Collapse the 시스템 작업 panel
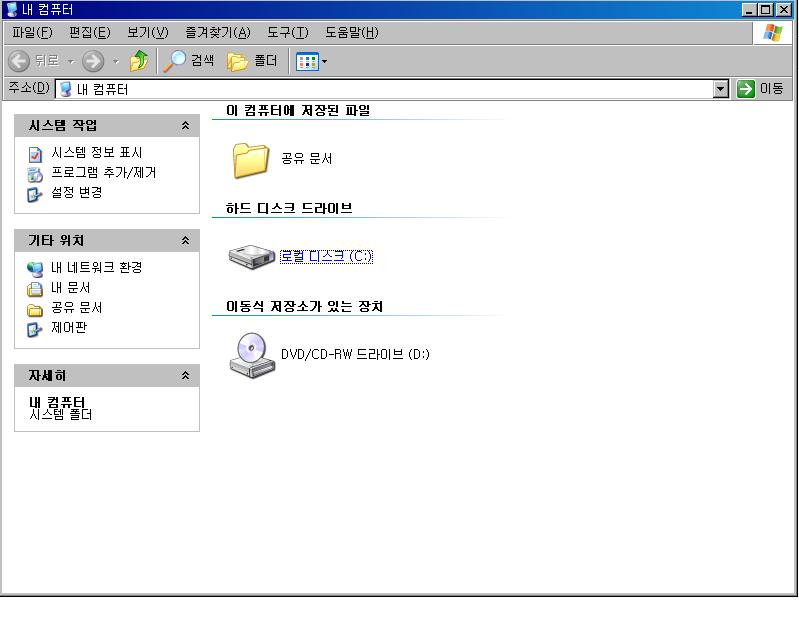This screenshot has height=623, width=799. (x=185, y=125)
